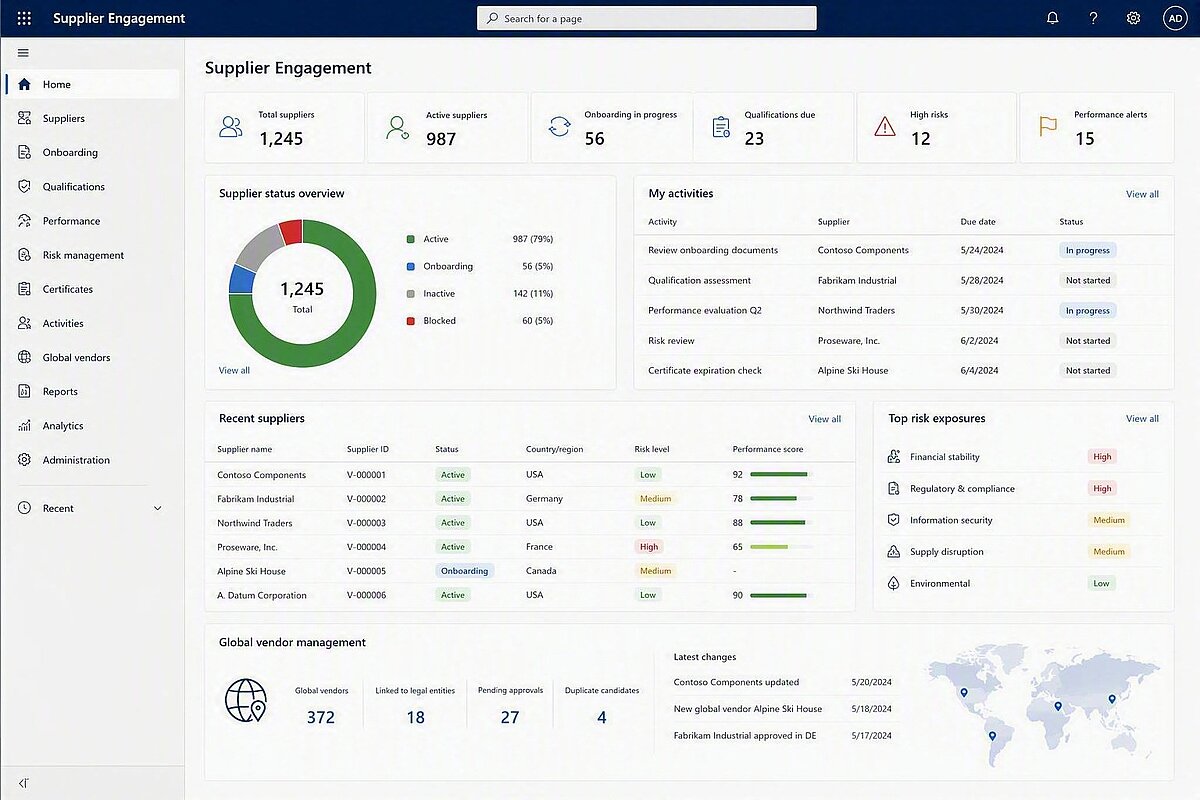Open the Contoso Components supplier row

[x=530, y=475]
